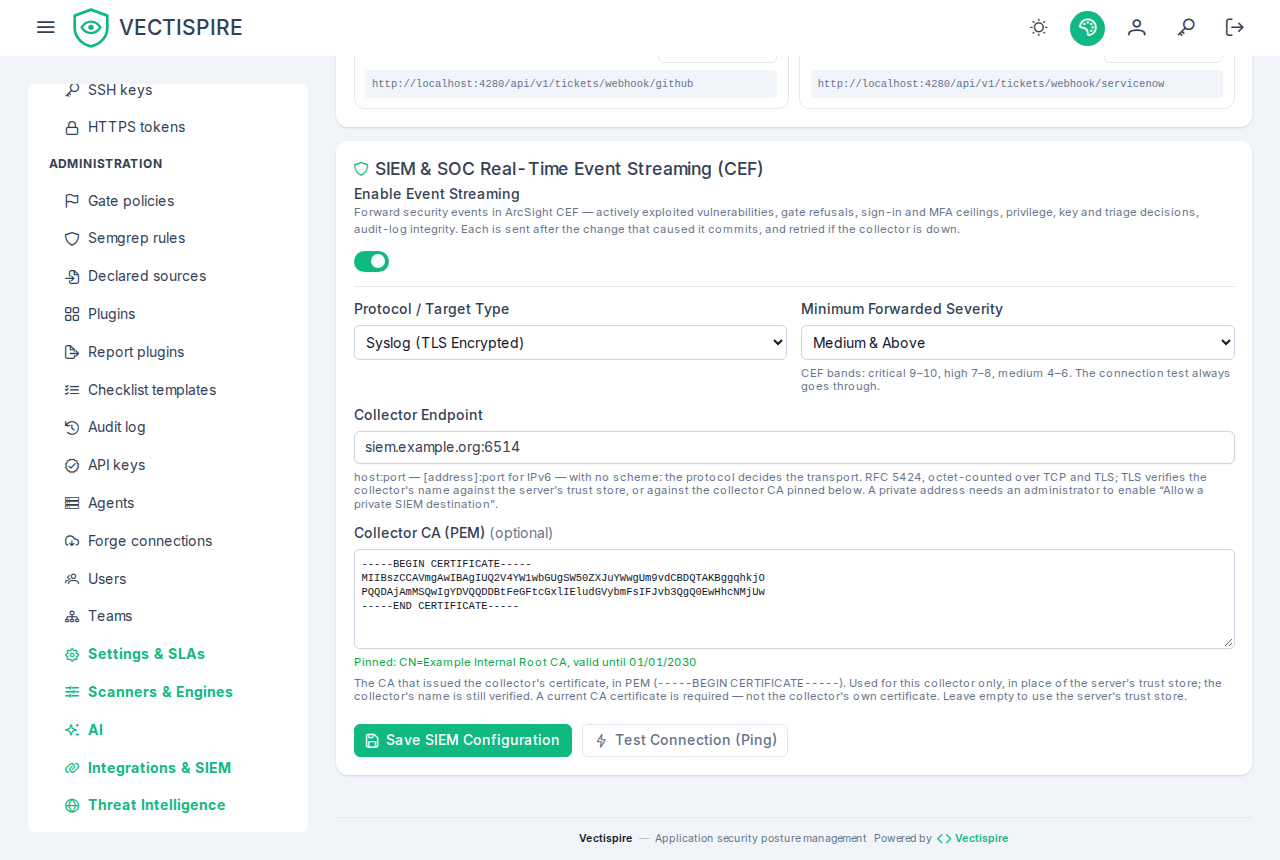1280x860 pixels.
Task: Click Test Connection (Ping)
Action: [685, 740]
